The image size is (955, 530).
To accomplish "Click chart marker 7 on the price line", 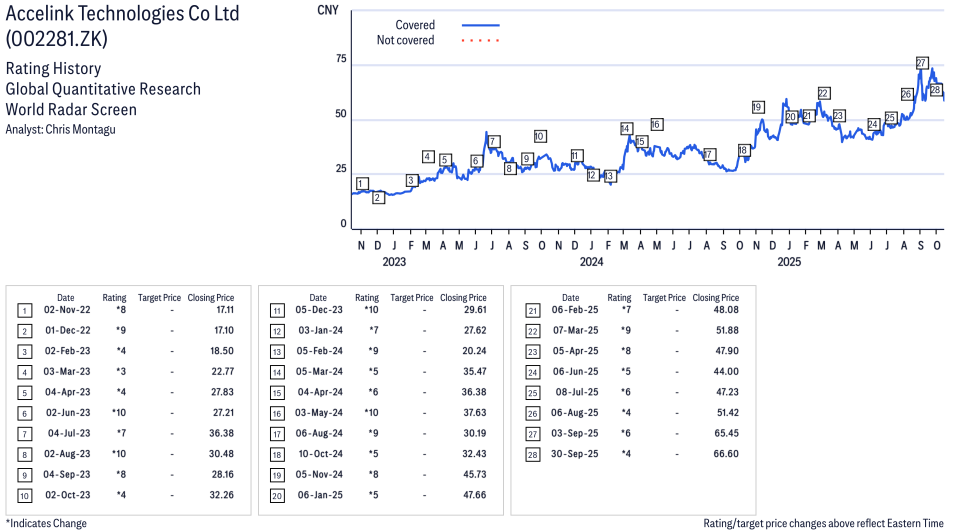I will [493, 141].
